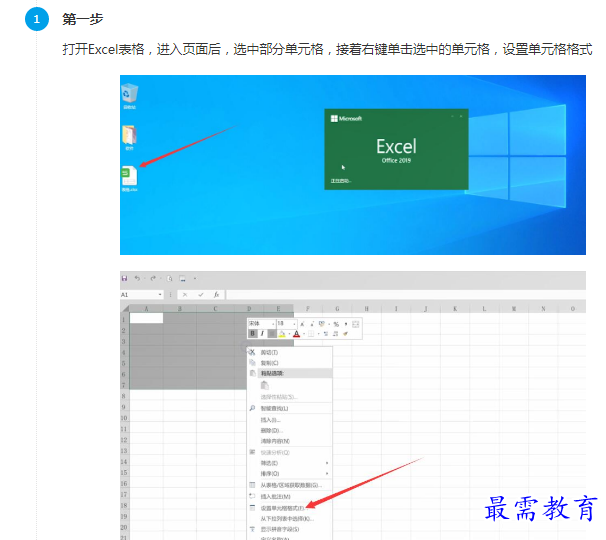Image resolution: width=606 pixels, height=540 pixels.
Task: Click the cancel X icon in formula bar
Action: coord(185,295)
